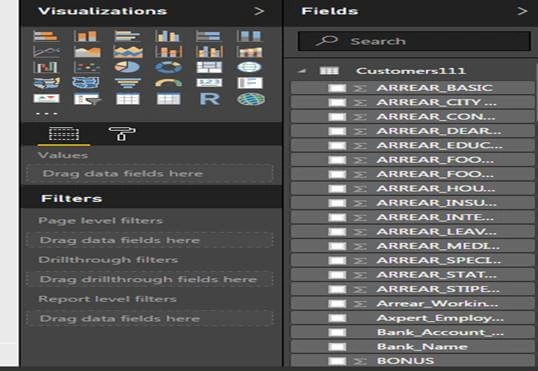Image resolution: width=538 pixels, height=371 pixels.
Task: Select the Card (123) visual
Action: [x=209, y=83]
